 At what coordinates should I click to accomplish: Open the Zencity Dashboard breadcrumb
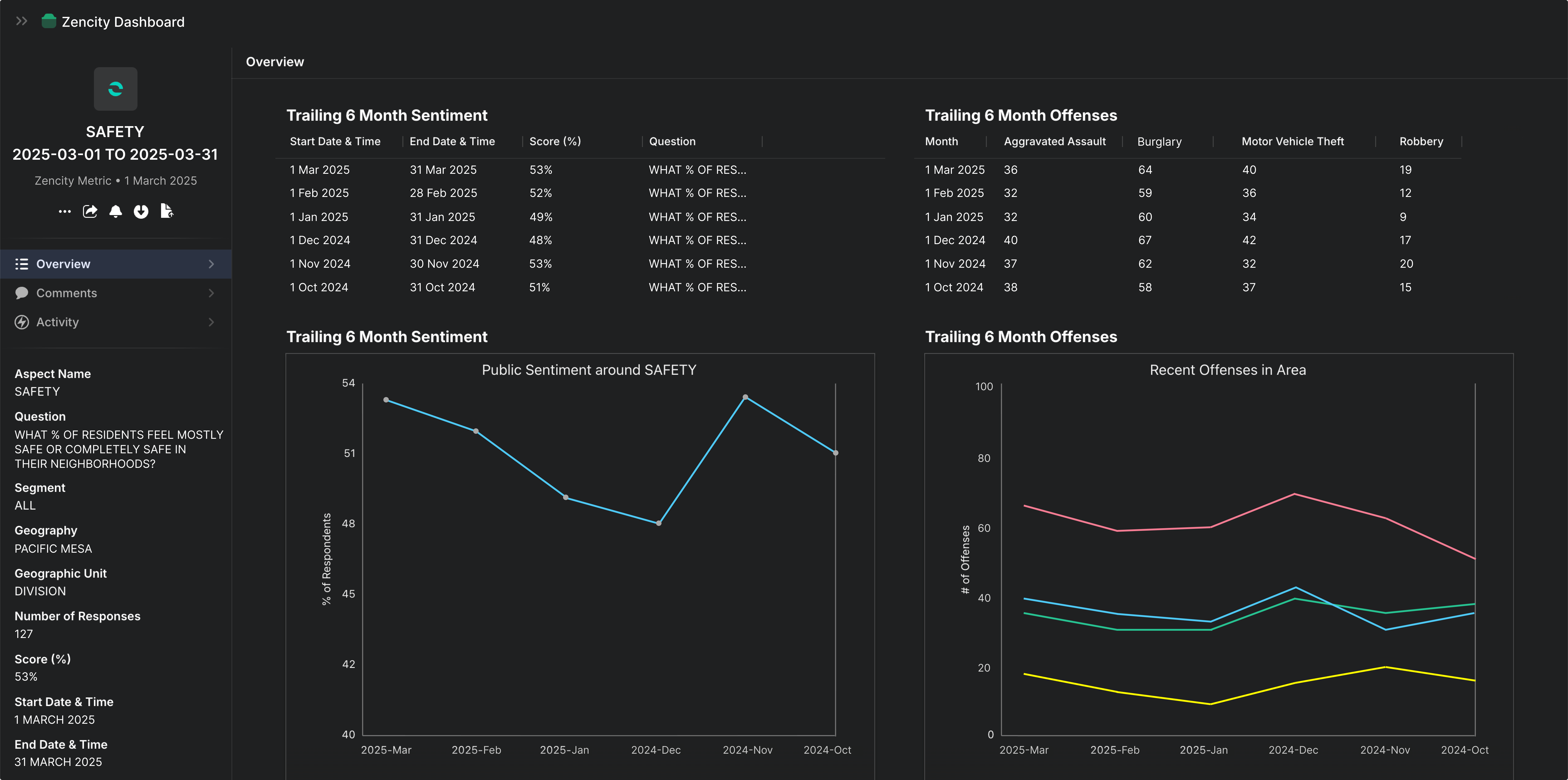(123, 22)
